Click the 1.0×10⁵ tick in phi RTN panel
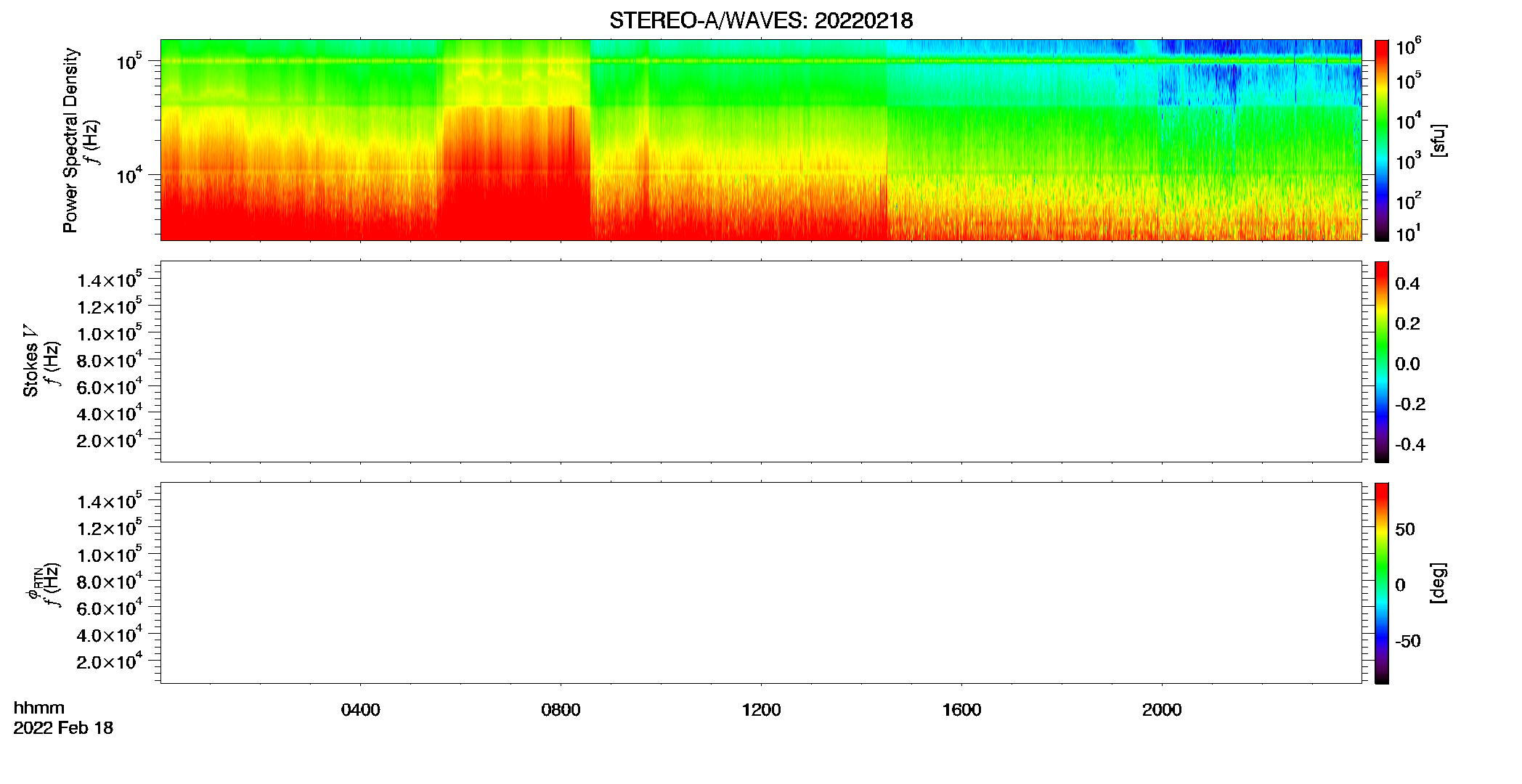 [110, 555]
